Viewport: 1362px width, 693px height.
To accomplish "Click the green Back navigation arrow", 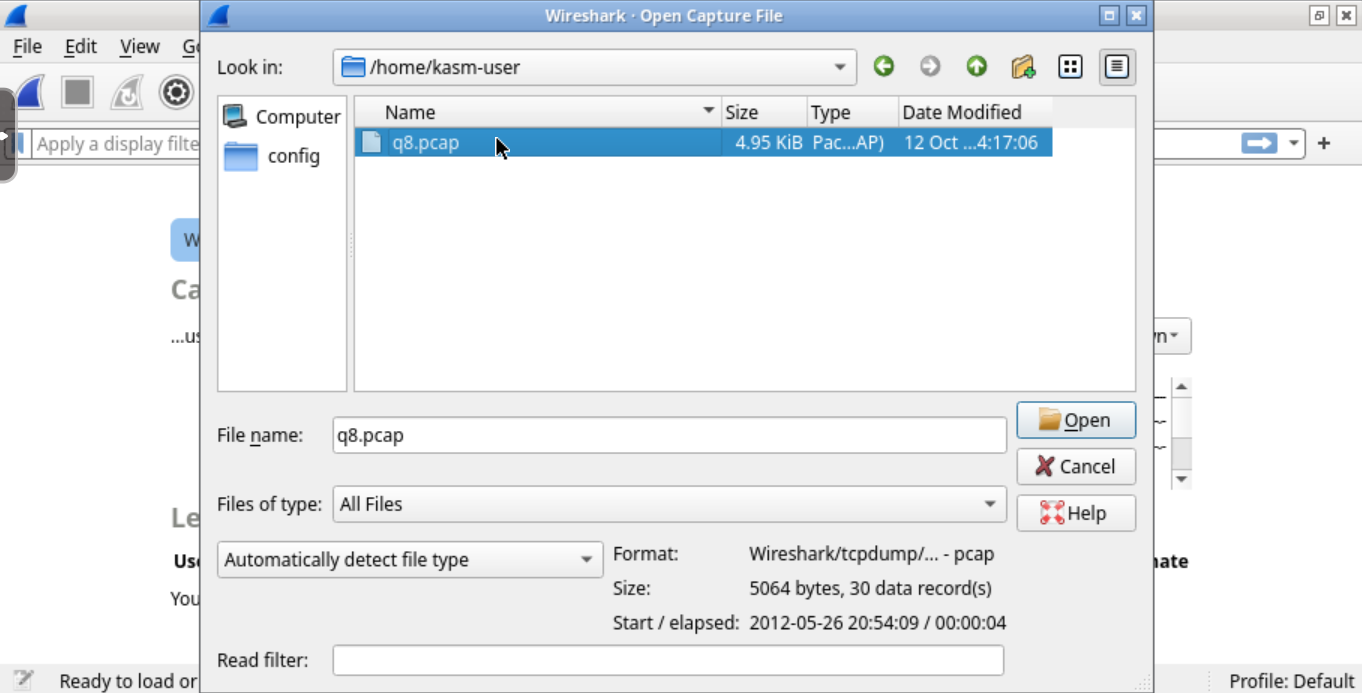I will tap(883, 67).
